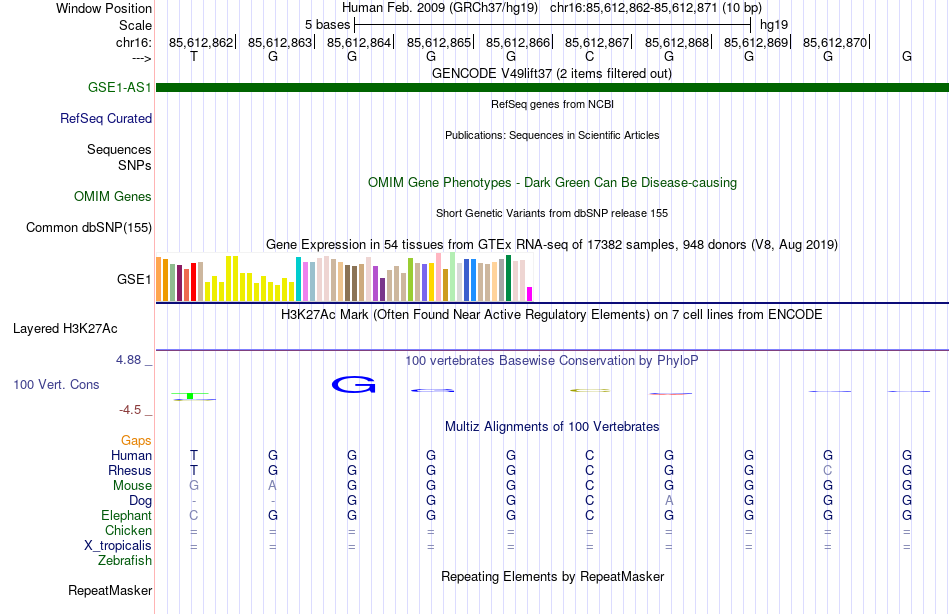Screen dimensions: 950x614
Task: Click the 4.88 PhyloP upper value
Action: pos(128,360)
